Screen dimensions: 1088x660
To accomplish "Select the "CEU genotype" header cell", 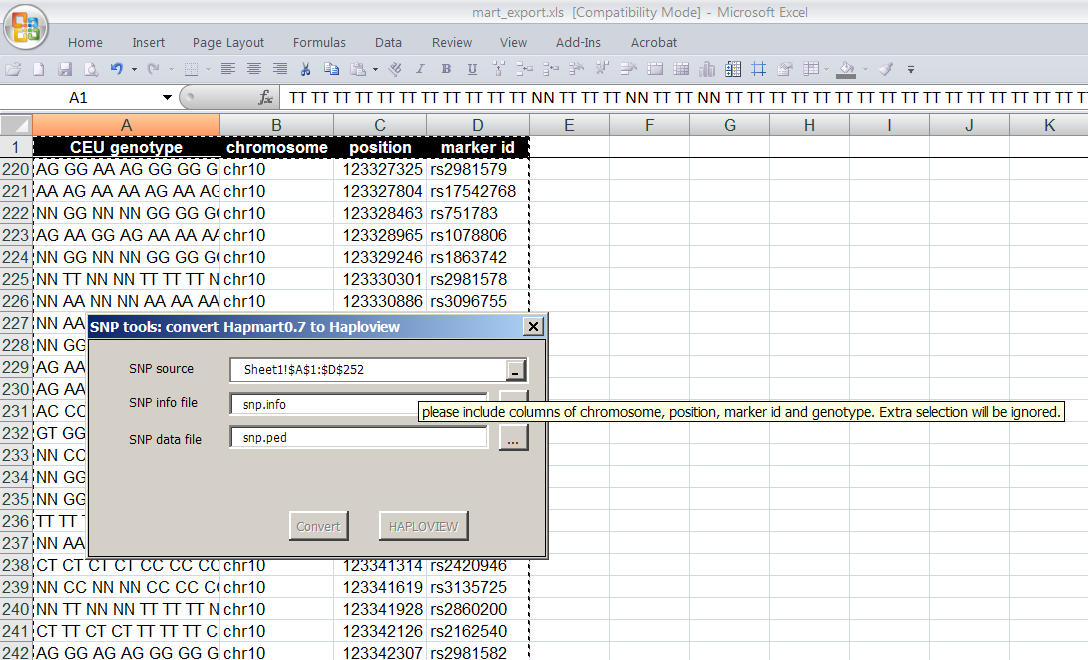I will (126, 147).
